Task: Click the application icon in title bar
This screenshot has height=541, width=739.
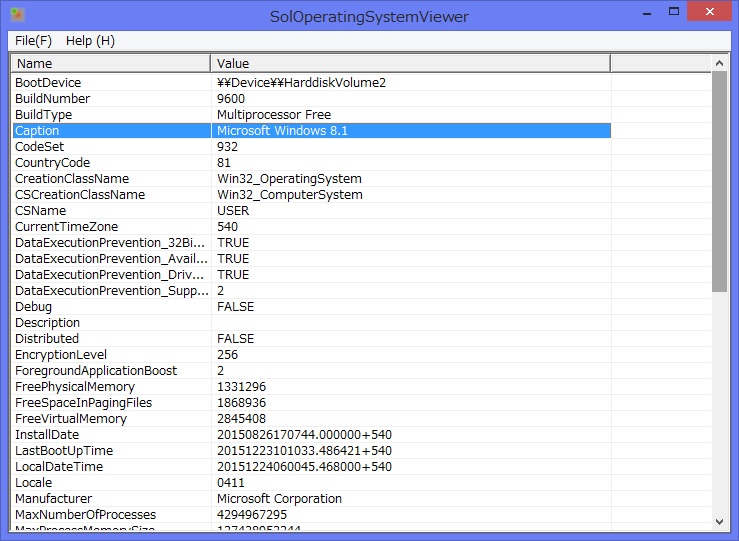Action: (17, 15)
